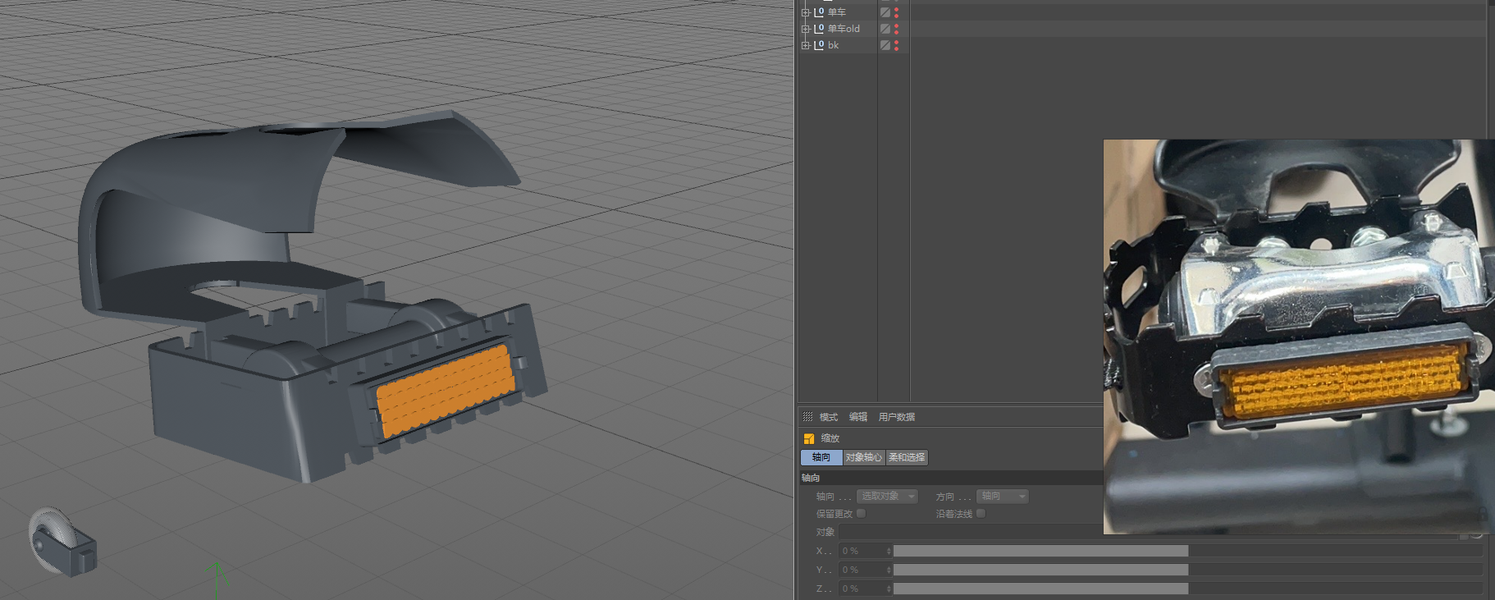This screenshot has width=1495, height=600.
Task: Click the Z value stepper arrows
Action: [889, 589]
